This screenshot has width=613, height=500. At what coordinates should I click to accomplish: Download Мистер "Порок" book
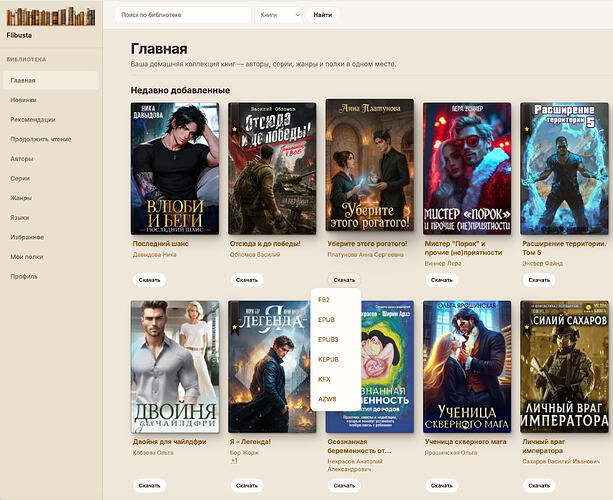pyautogui.click(x=441, y=280)
